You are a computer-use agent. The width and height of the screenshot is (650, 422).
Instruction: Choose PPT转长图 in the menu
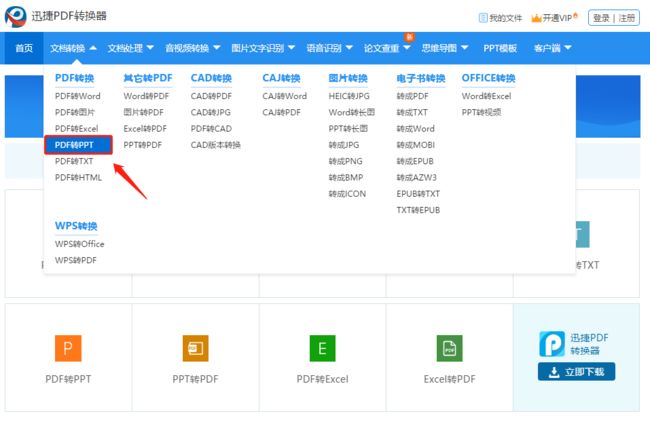[348, 129]
